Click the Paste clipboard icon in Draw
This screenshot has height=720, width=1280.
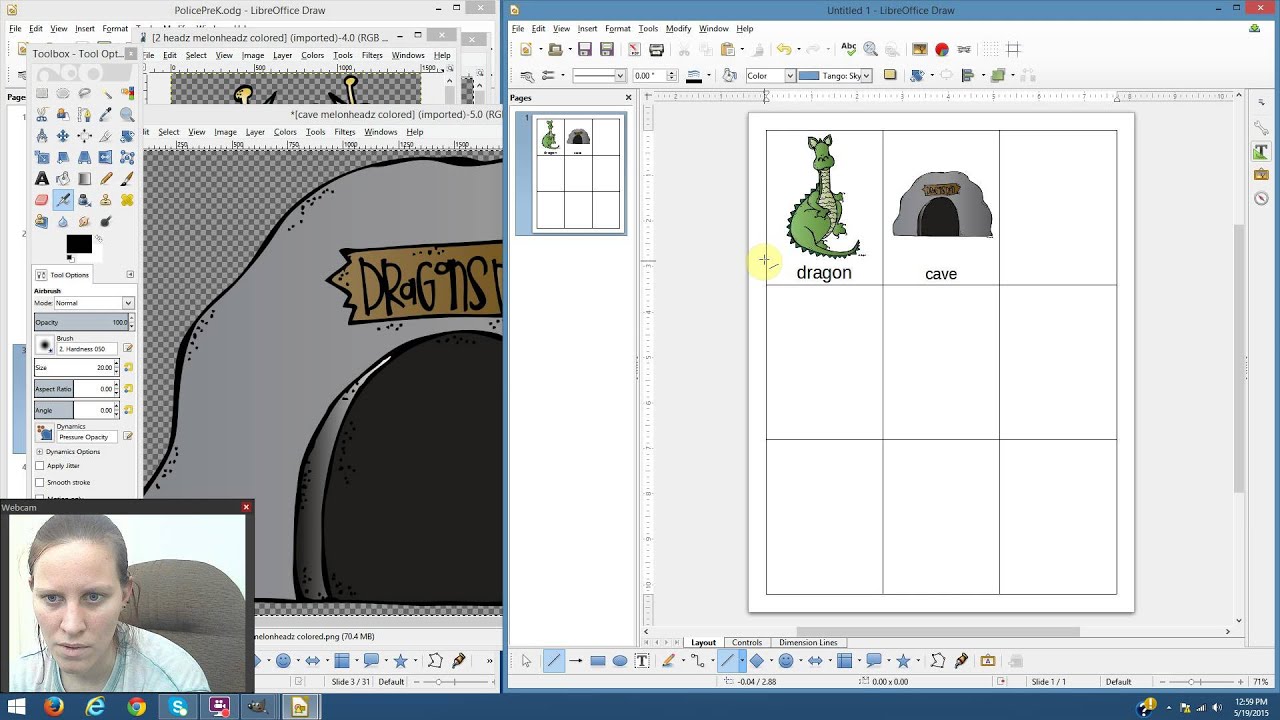tap(728, 49)
